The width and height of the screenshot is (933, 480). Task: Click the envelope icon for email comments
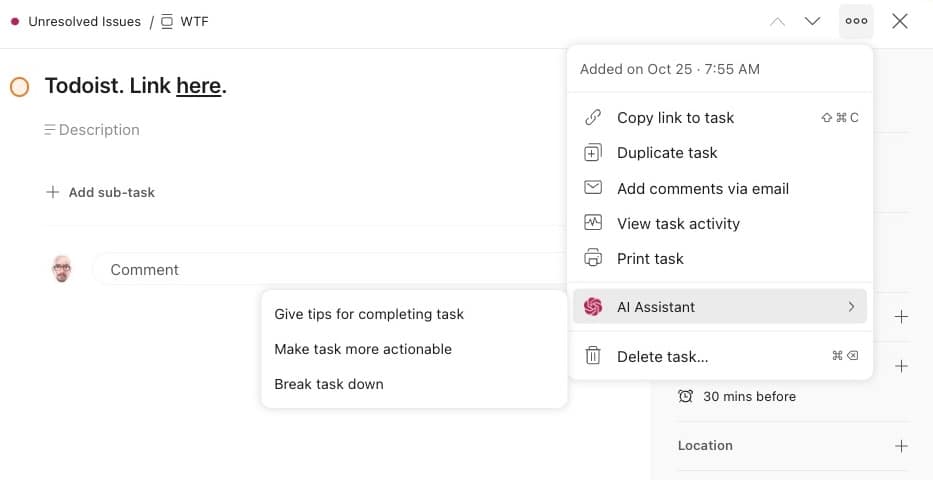click(593, 188)
